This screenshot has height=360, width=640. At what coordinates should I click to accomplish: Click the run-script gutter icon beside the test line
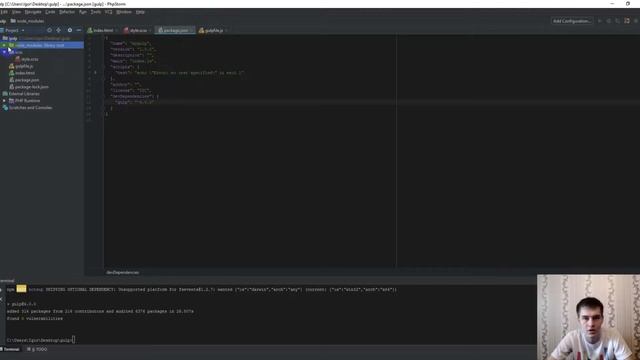(96, 73)
